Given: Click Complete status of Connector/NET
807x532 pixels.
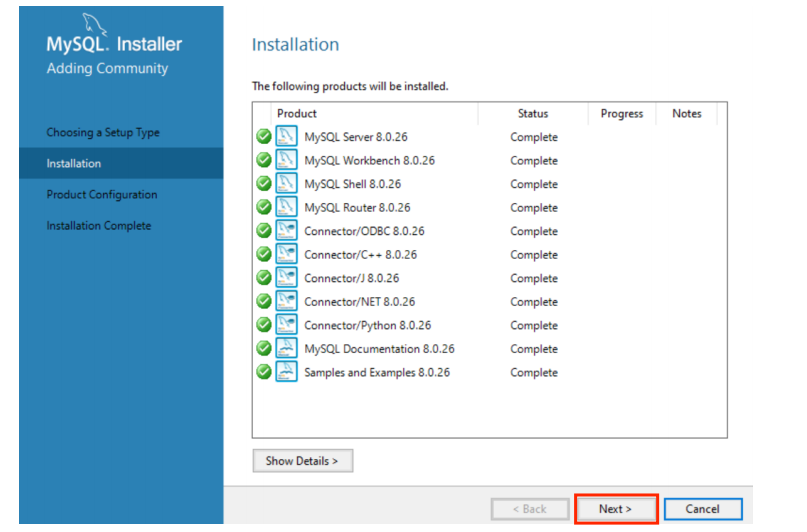Looking at the screenshot, I should pos(534,302).
